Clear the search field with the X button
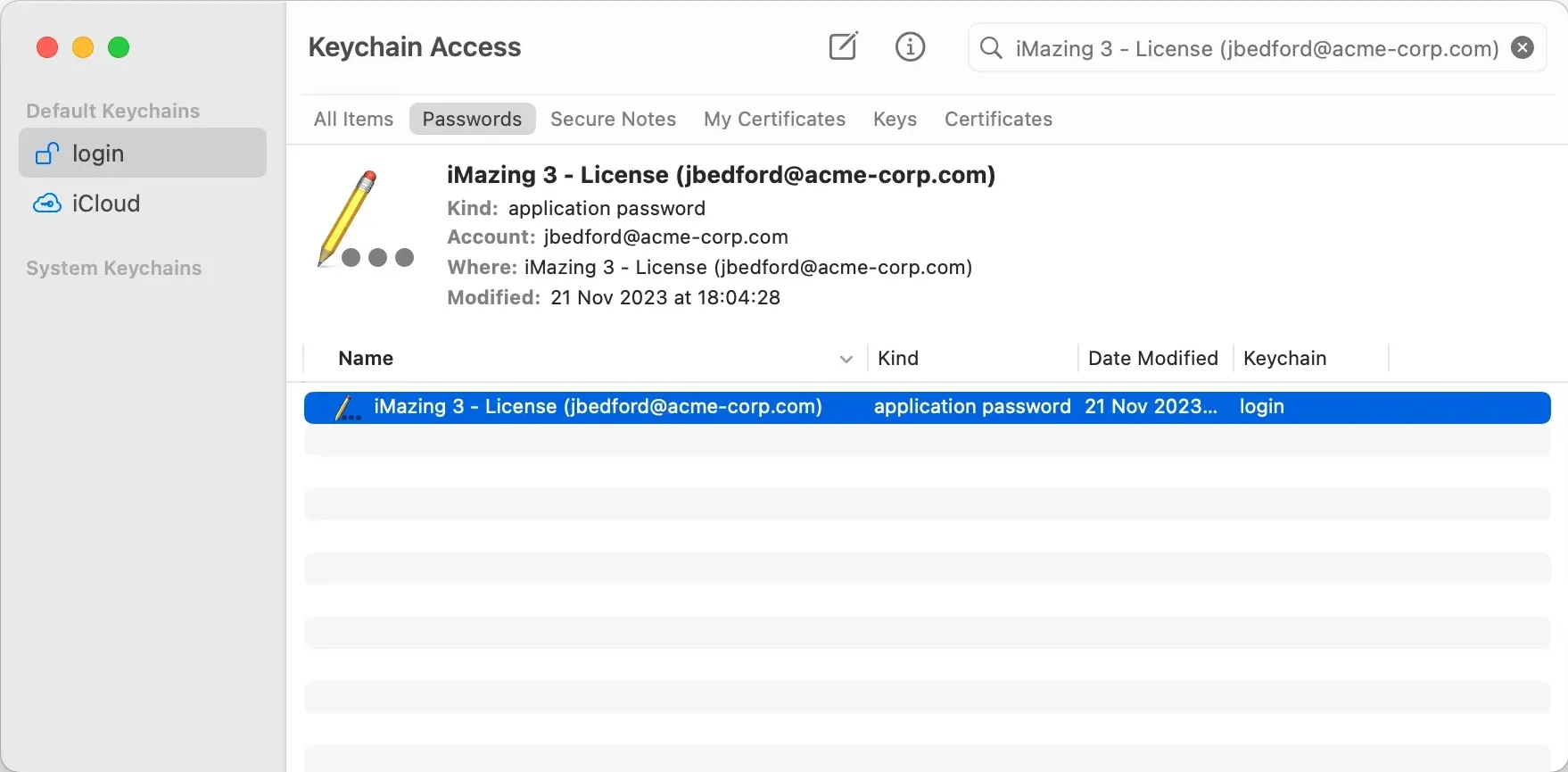 1523,48
